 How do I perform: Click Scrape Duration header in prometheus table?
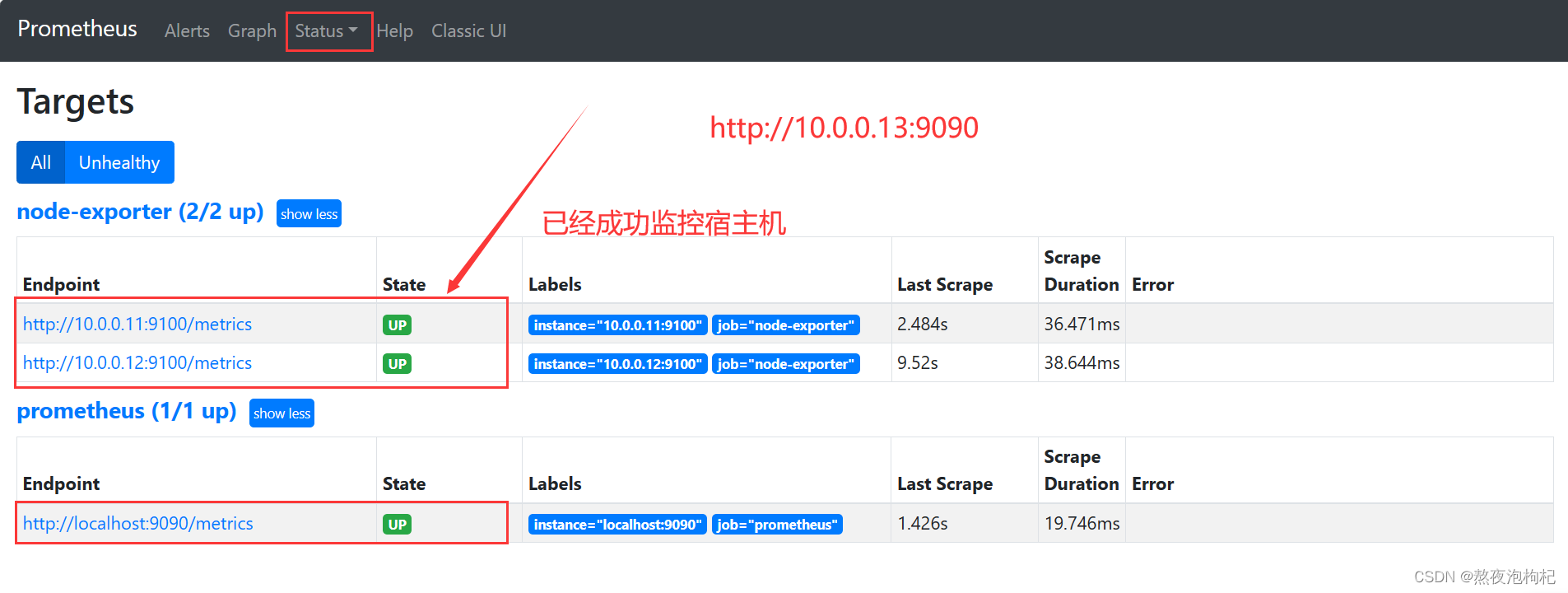(x=1082, y=470)
